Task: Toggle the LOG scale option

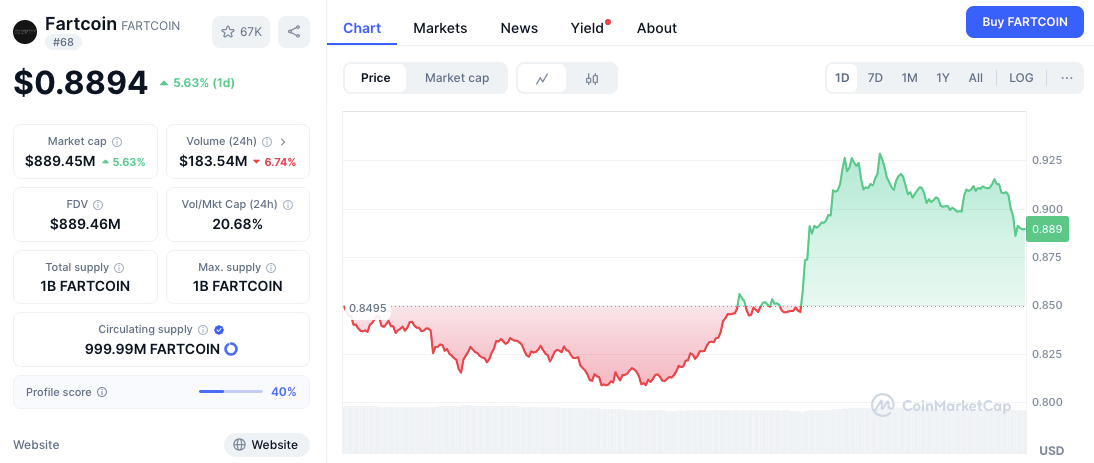Action: (1021, 78)
